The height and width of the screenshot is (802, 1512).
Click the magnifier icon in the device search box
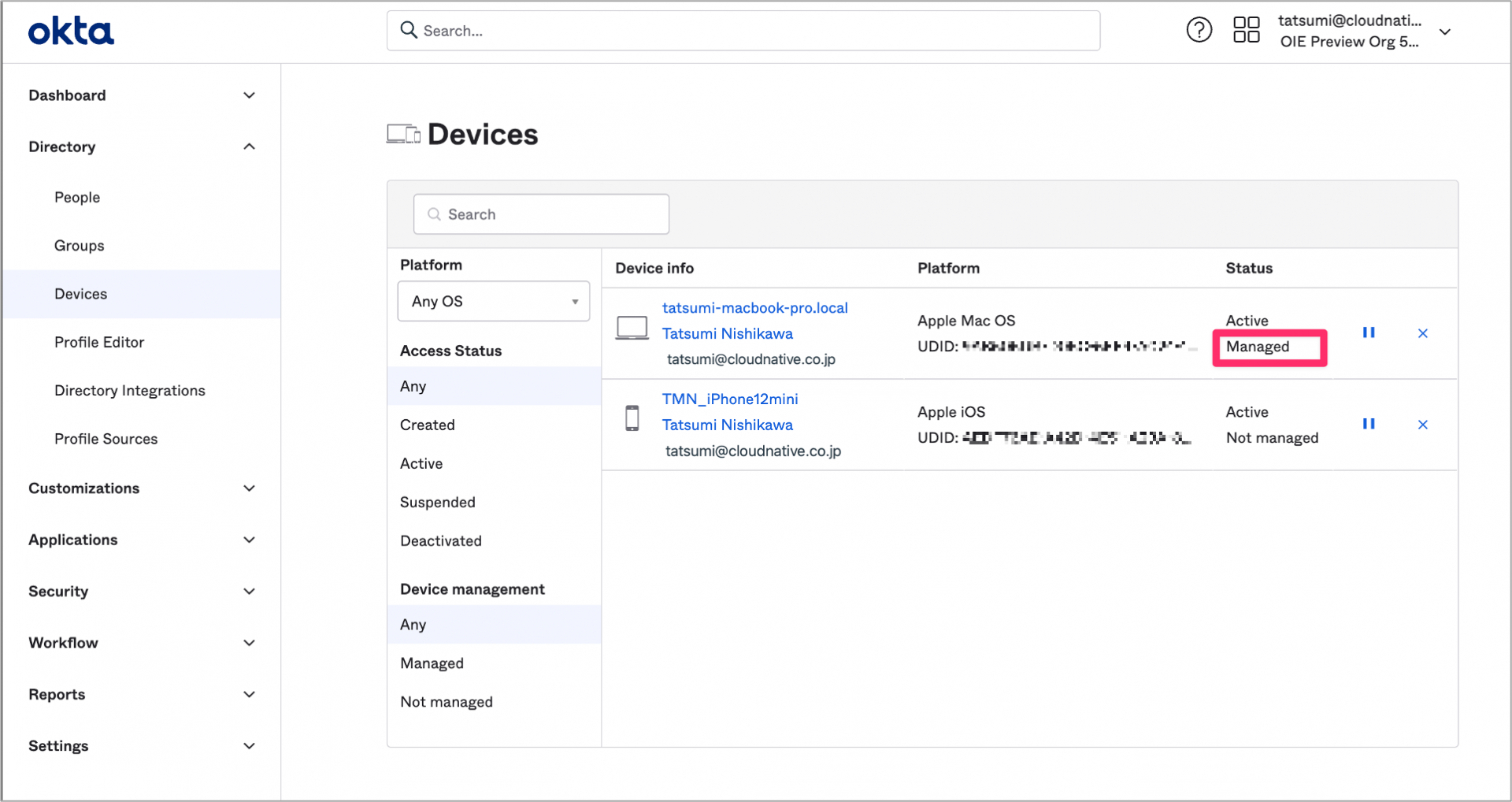[433, 213]
